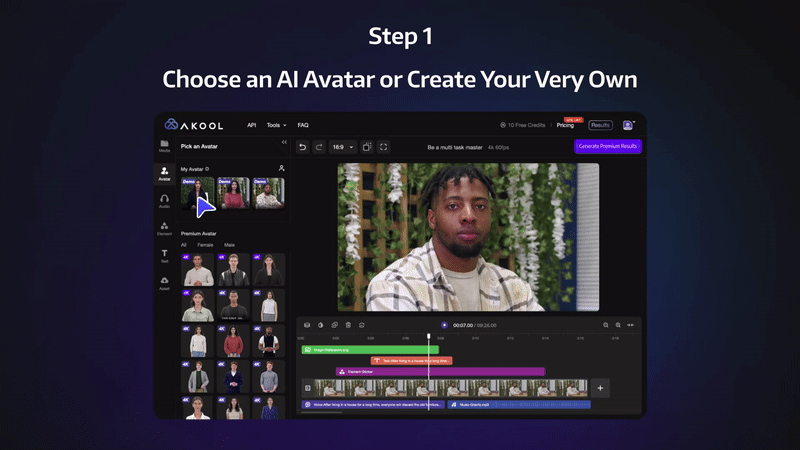Select the green image track clip

tap(370, 350)
